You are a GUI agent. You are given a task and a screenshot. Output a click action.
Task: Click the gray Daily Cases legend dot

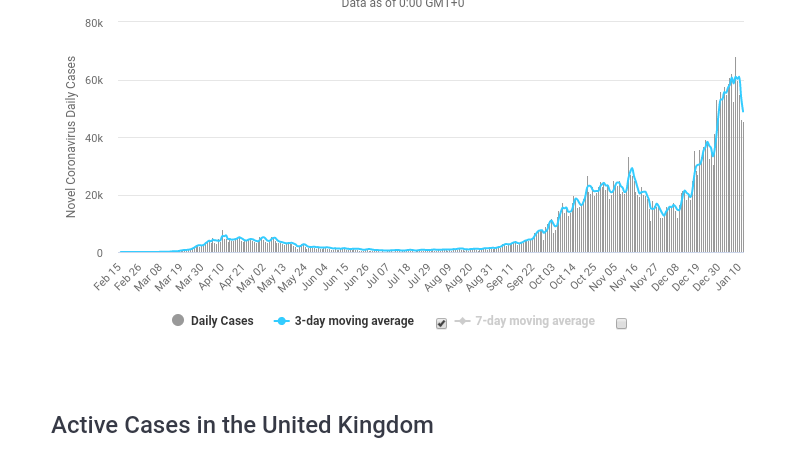point(178,321)
